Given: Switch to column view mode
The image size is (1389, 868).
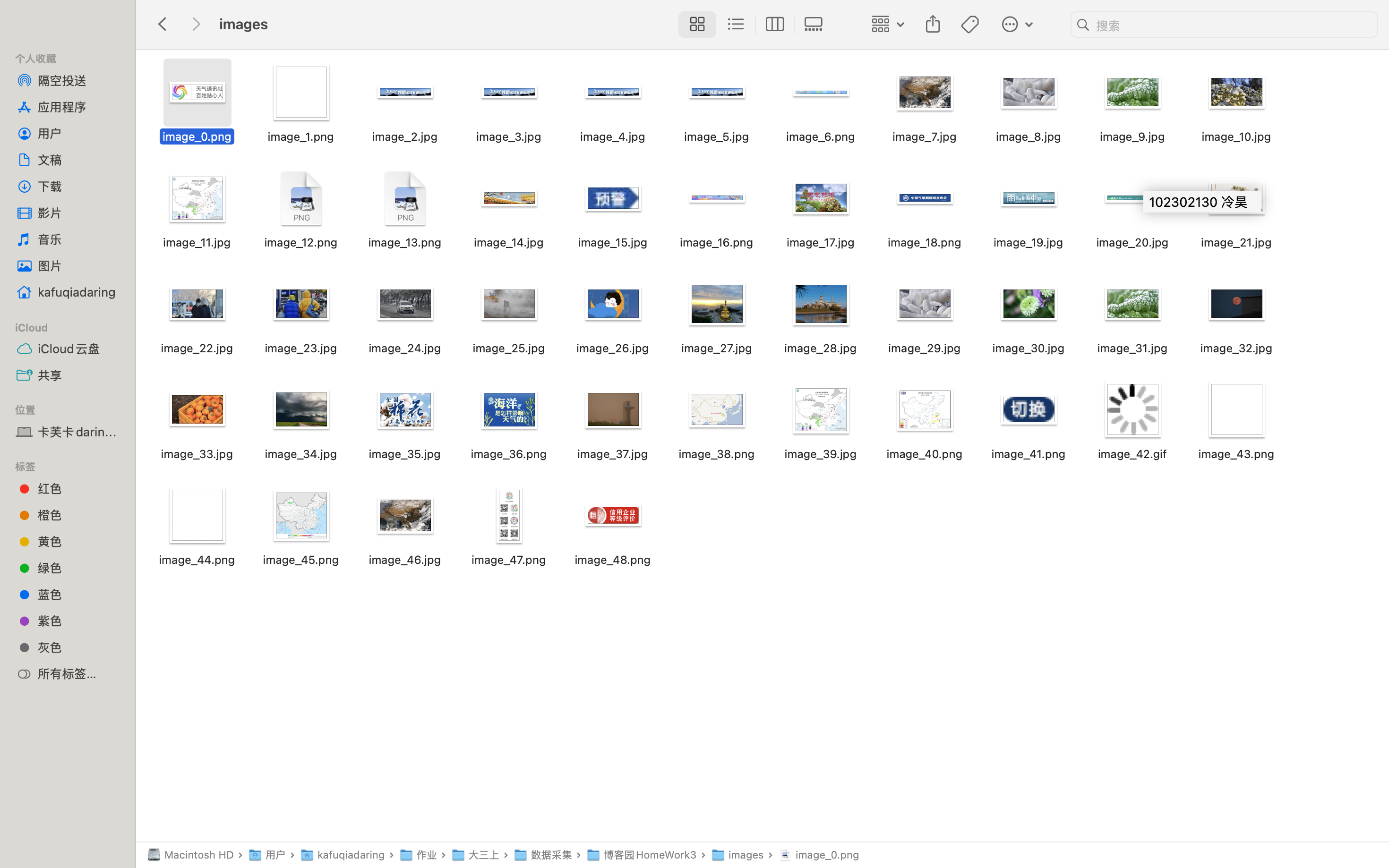Looking at the screenshot, I should point(774,24).
